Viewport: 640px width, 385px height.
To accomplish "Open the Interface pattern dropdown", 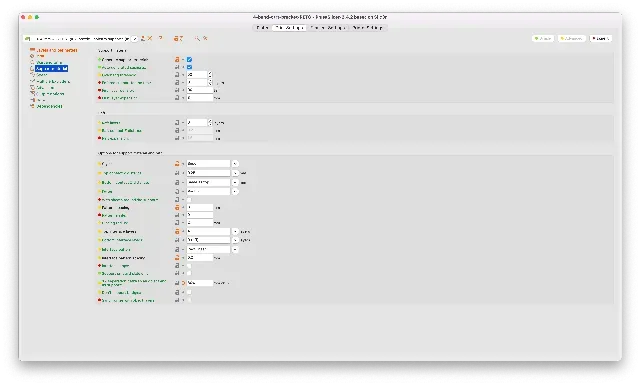I will [235, 249].
